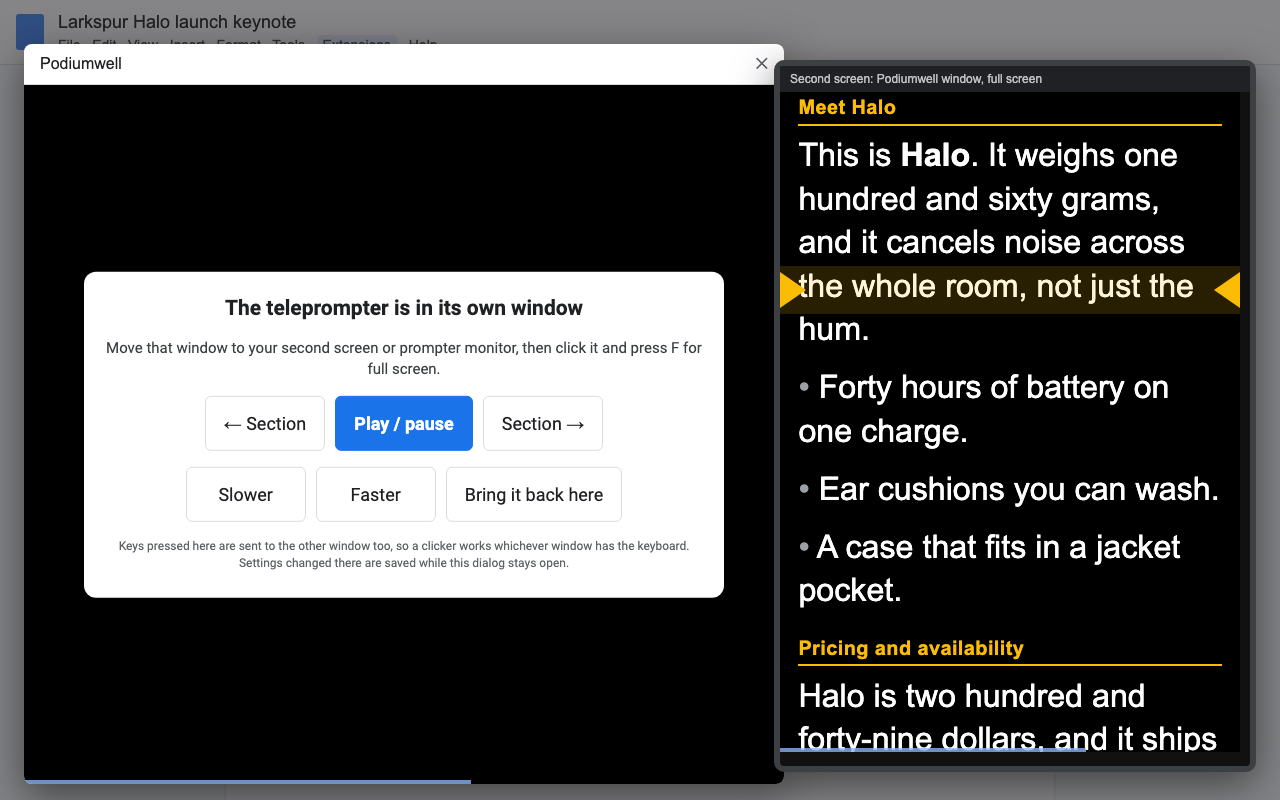Click the Bring it back here button
The width and height of the screenshot is (1280, 800).
[x=534, y=494]
